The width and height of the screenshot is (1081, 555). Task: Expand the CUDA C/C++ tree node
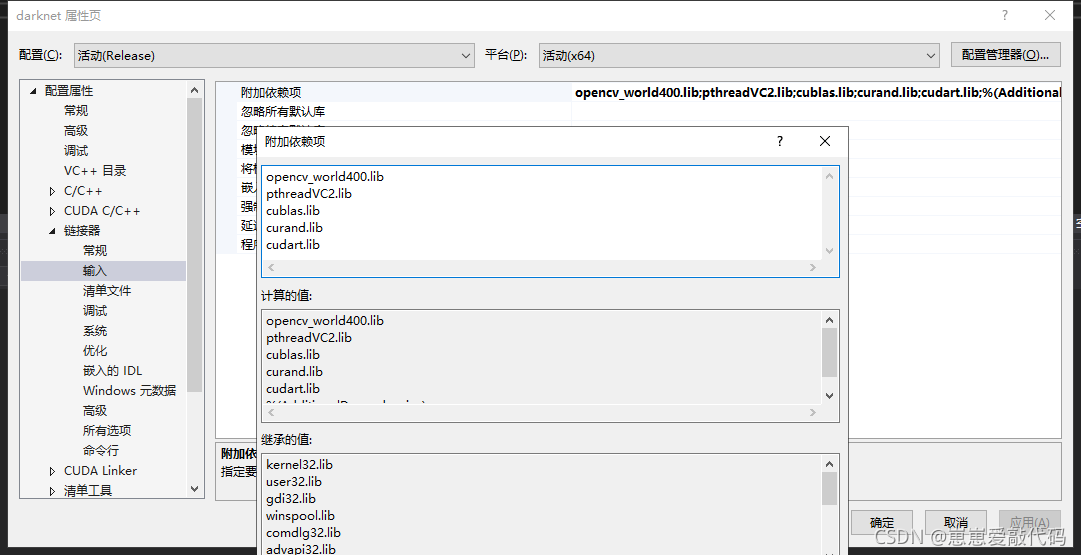(x=52, y=211)
